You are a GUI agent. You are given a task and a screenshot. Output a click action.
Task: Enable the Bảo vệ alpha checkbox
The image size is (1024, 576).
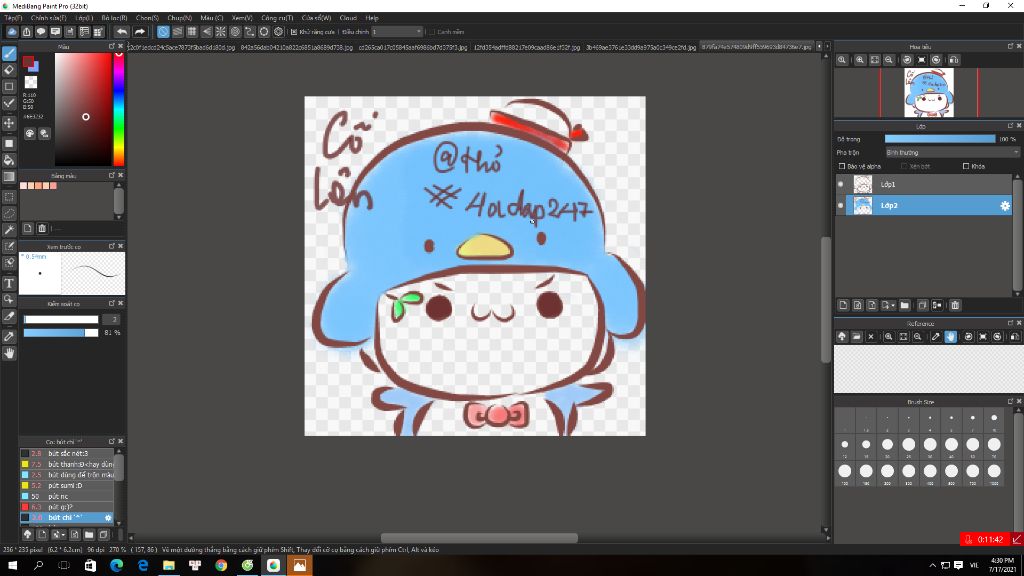pos(842,167)
